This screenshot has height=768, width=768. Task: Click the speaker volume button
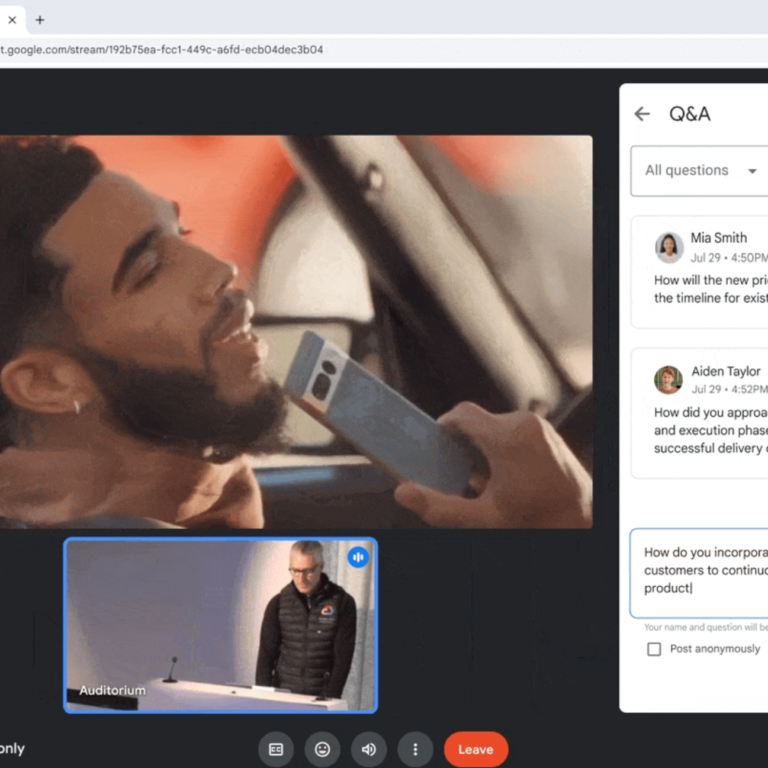[369, 749]
